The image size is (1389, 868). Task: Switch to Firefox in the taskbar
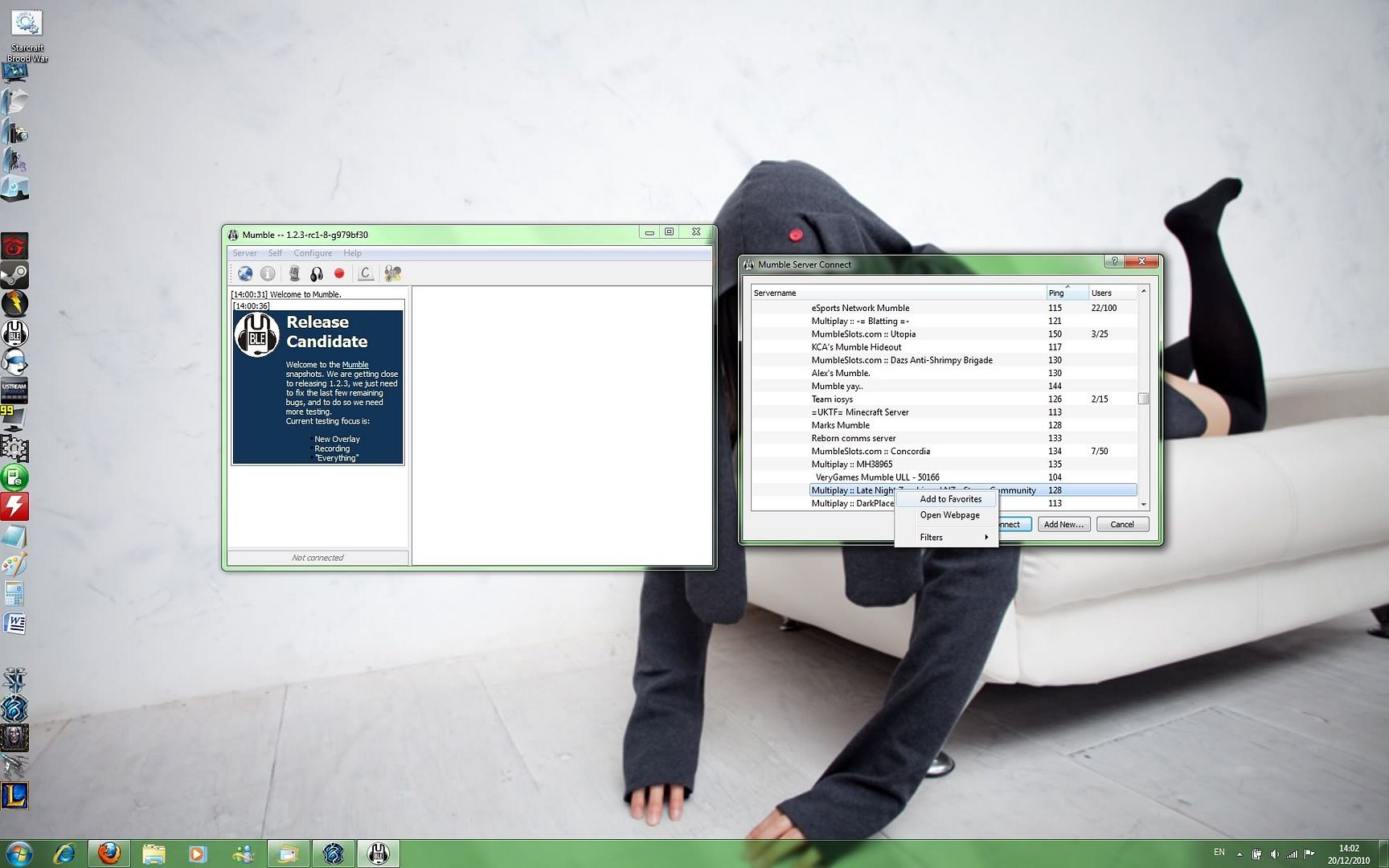[x=109, y=853]
